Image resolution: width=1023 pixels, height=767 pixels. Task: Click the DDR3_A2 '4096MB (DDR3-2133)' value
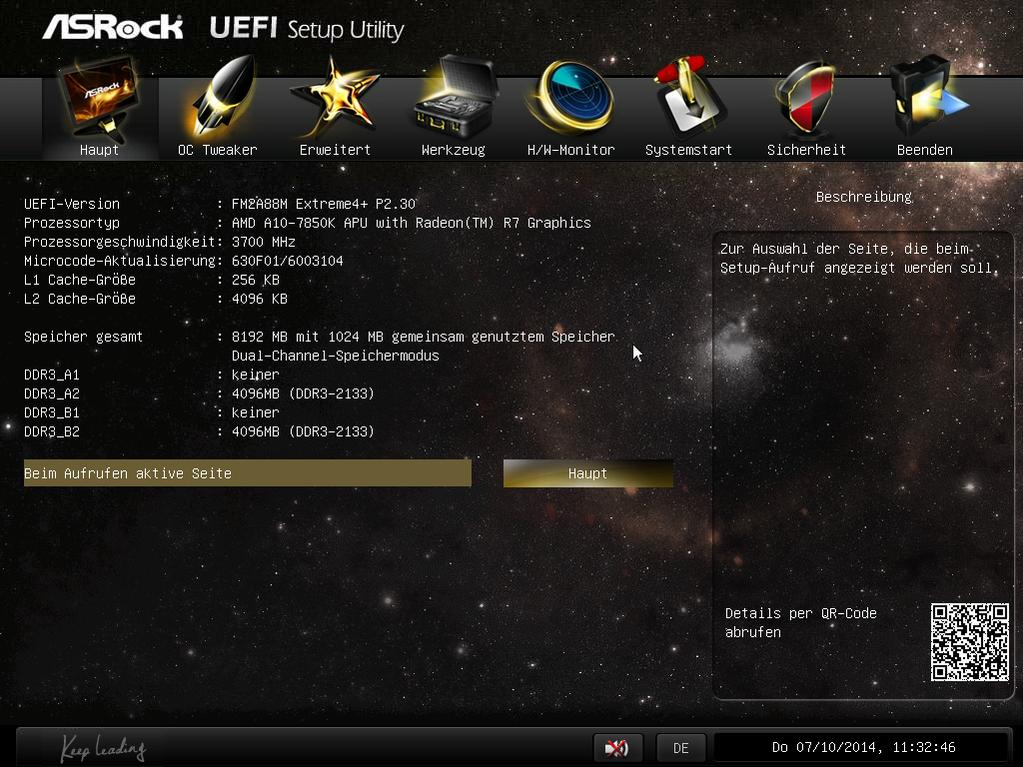(x=303, y=394)
